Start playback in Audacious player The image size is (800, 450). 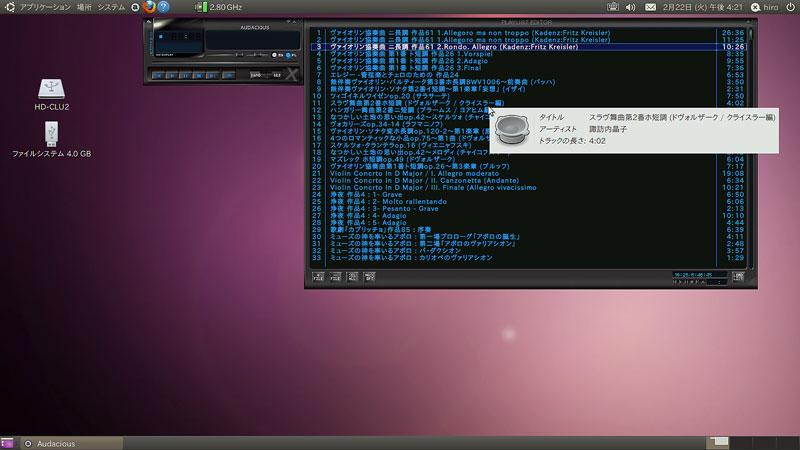pyautogui.click(x=172, y=76)
